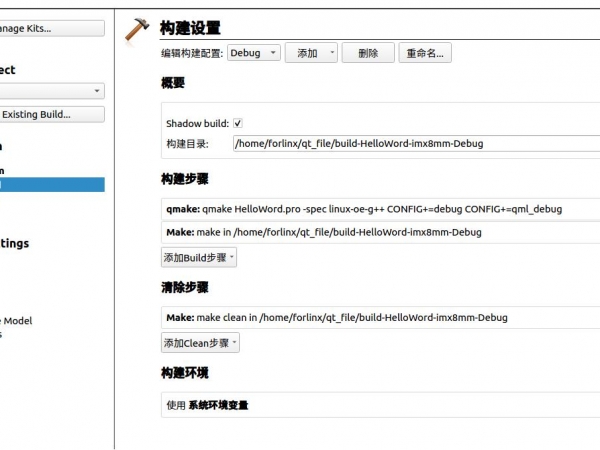Toggle the Shadow build checkbox
Screen dimensions: 600x450
(x=238, y=123)
